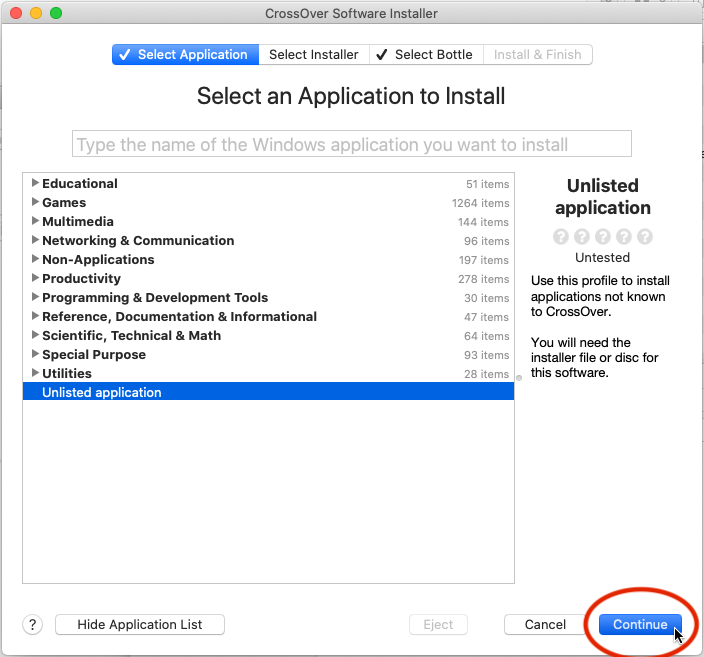
Task: Open the Install & Finish tab
Action: [537, 54]
